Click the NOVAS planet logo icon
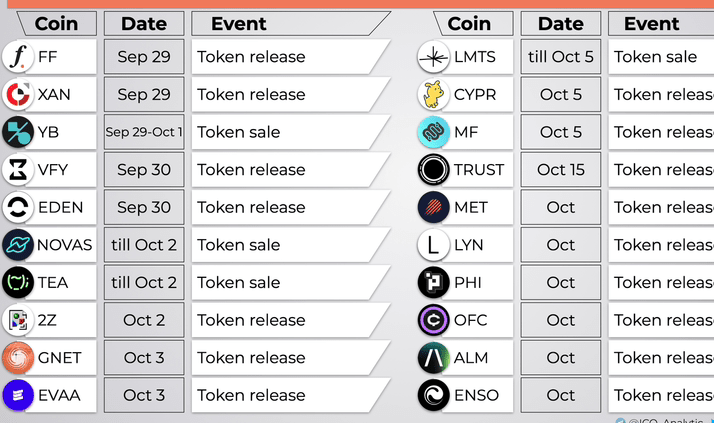Image resolution: width=714 pixels, height=423 pixels. [x=18, y=245]
